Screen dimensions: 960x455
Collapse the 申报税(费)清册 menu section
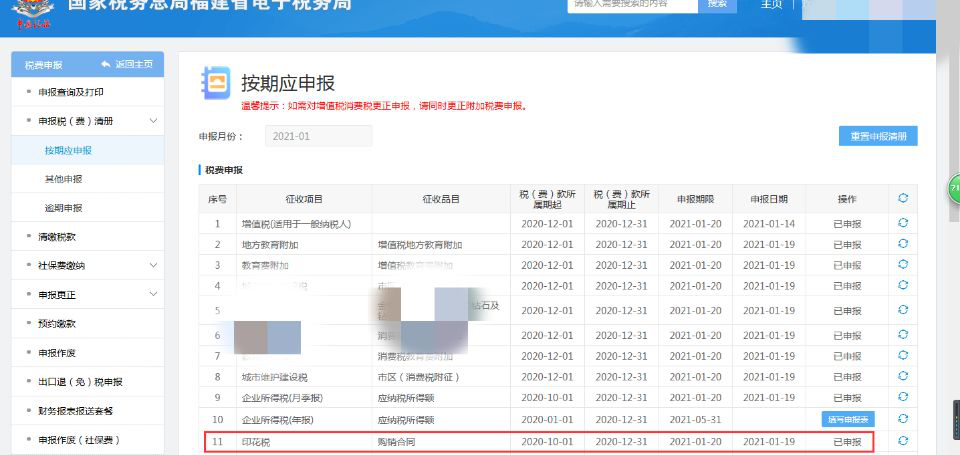point(153,121)
